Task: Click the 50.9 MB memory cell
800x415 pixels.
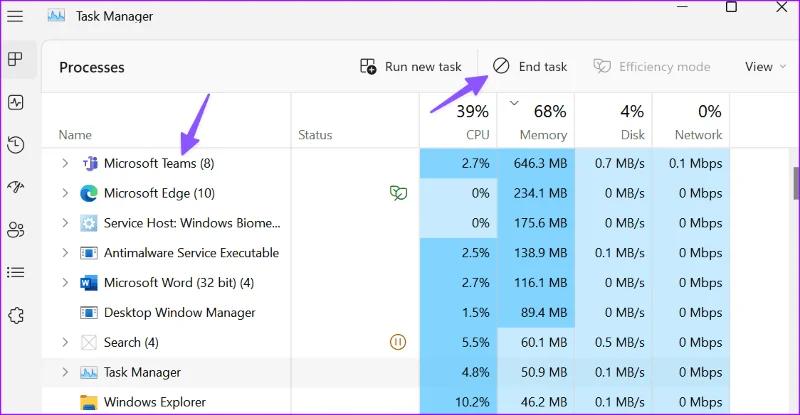Action: (536, 372)
